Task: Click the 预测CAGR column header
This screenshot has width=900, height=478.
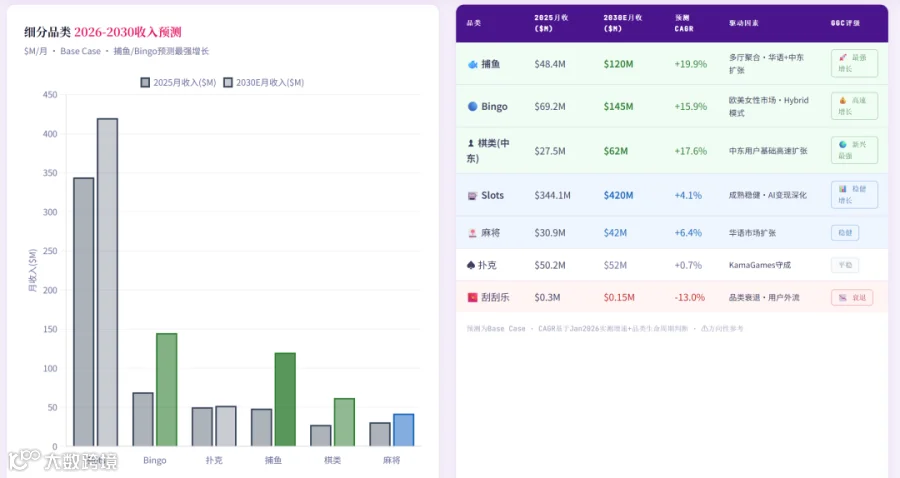Action: (x=684, y=23)
